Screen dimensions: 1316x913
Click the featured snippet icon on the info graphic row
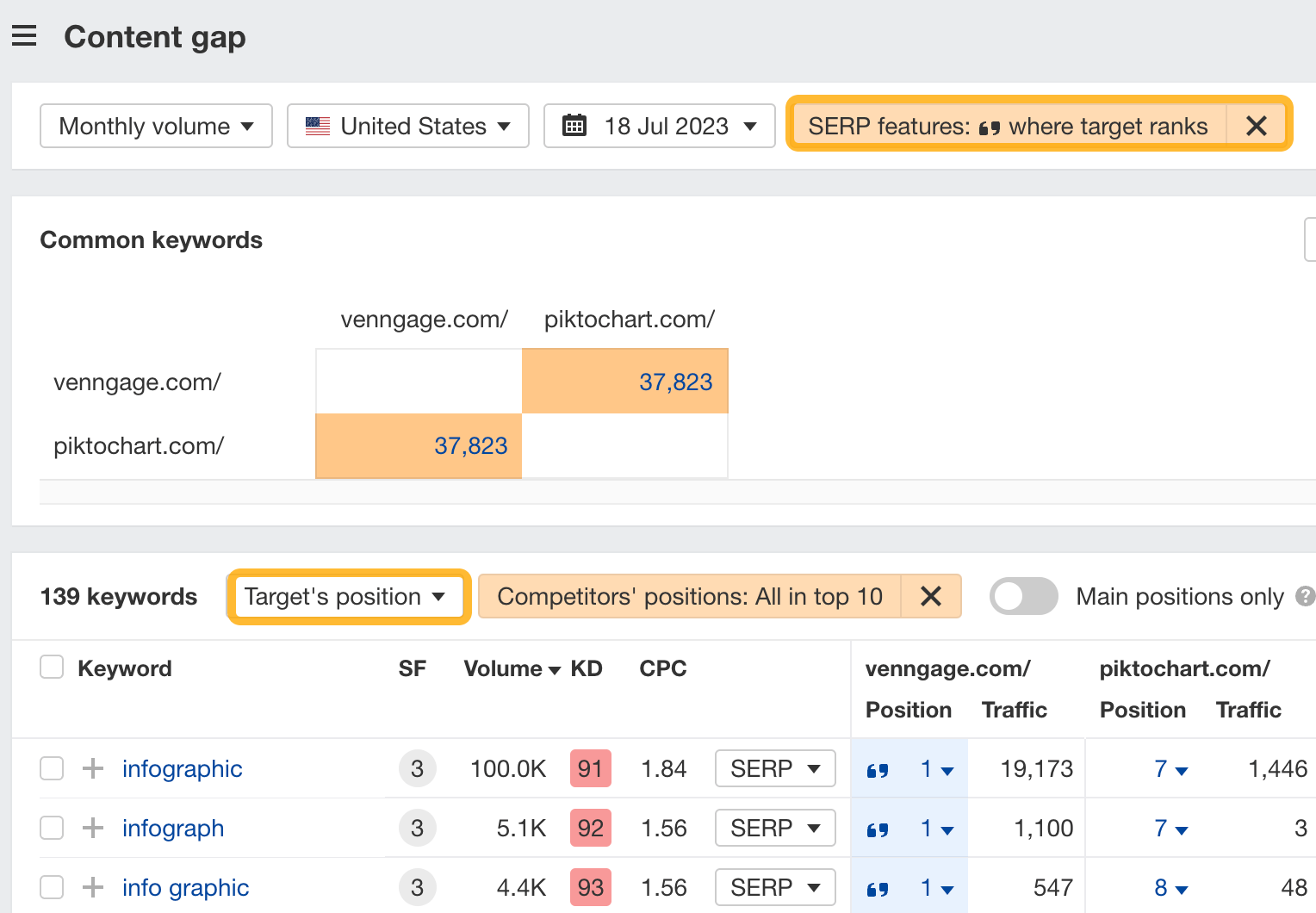[x=878, y=887]
